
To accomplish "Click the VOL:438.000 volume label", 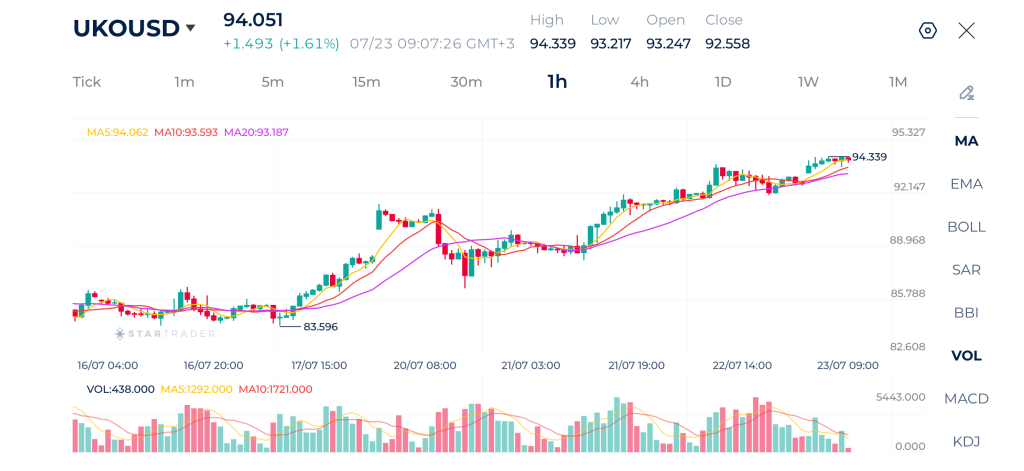I will coord(121,389).
